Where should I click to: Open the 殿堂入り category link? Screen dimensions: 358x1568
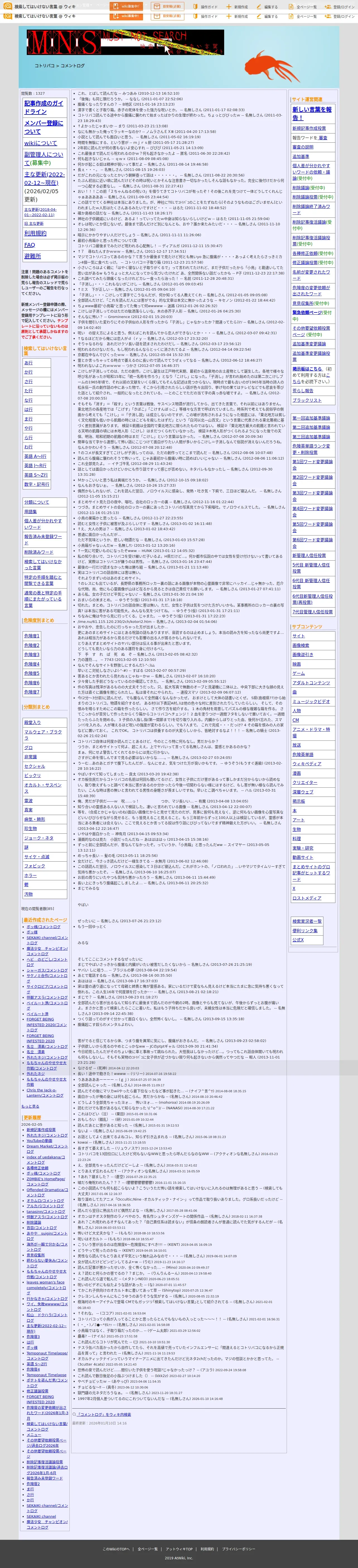(32, 723)
